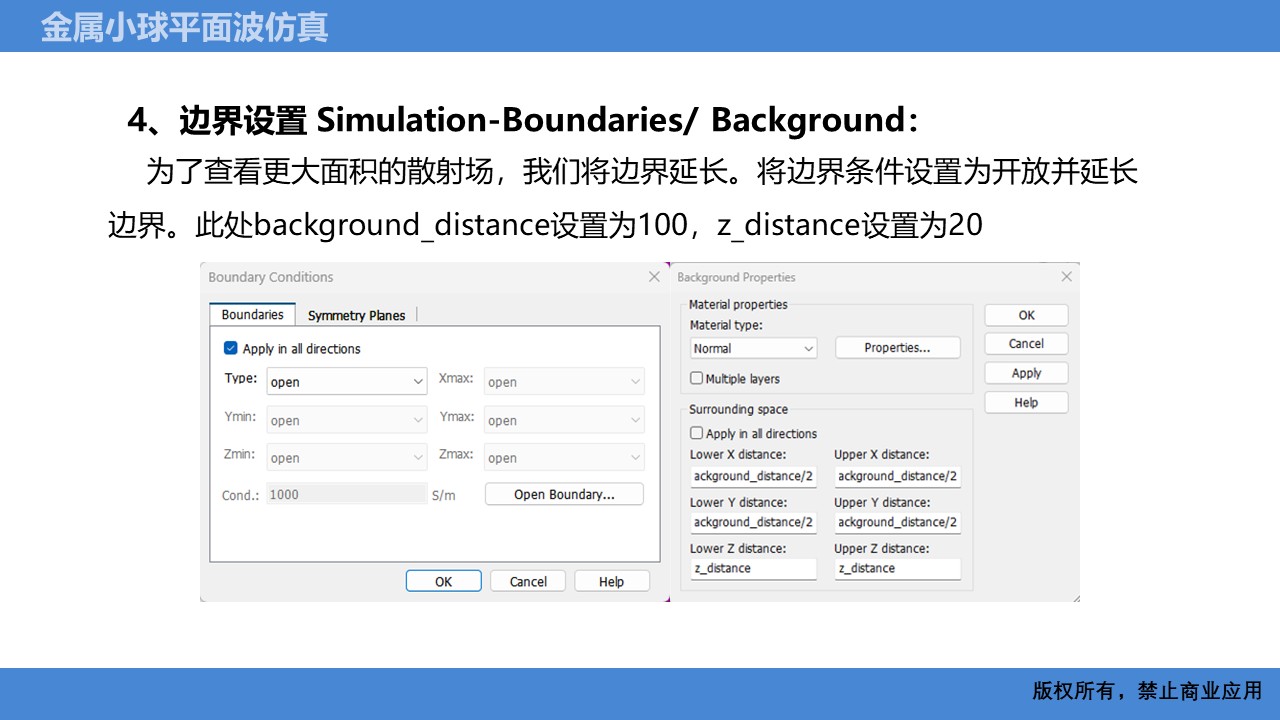Screen dimensions: 1280x720
Task: Cancel the Boundary Conditions dialog
Action: pyautogui.click(x=528, y=581)
